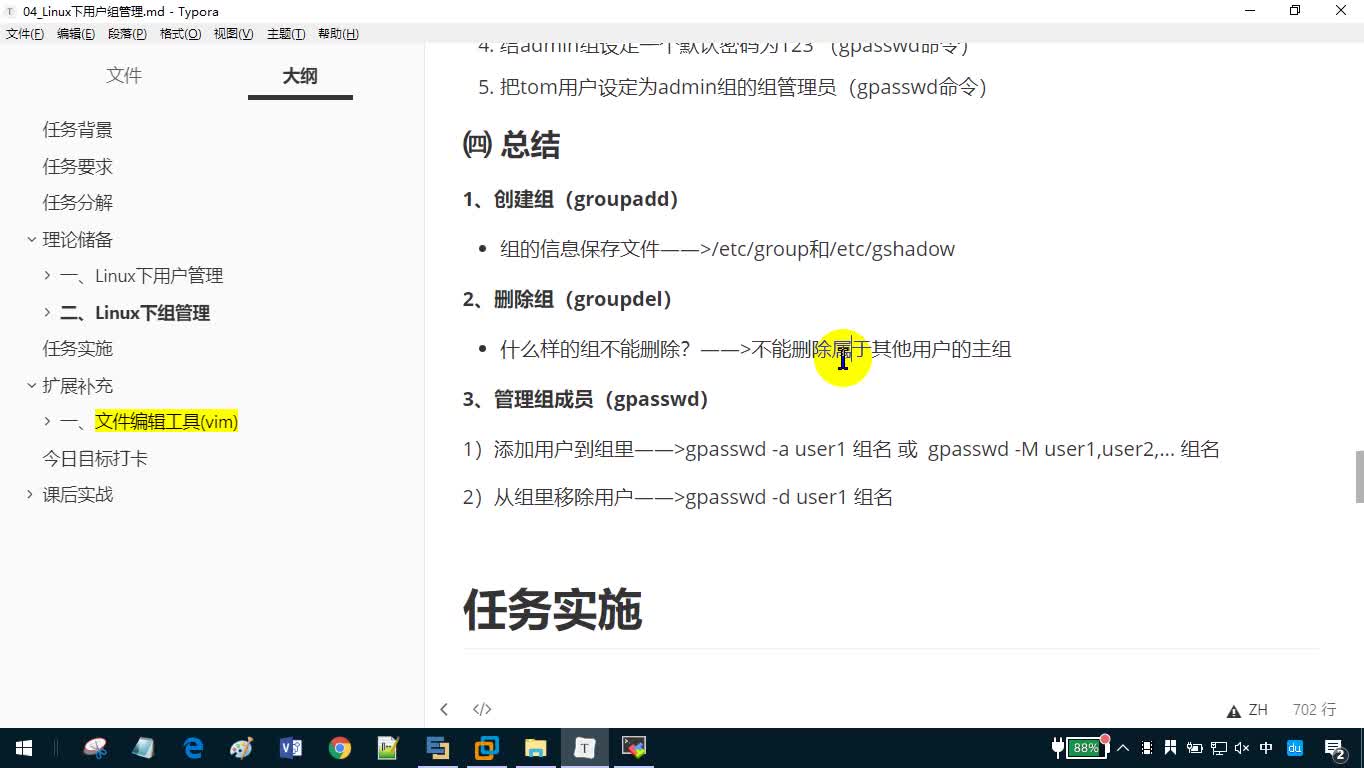
Task: Open the power plug battery tray icon
Action: click(x=1194, y=748)
